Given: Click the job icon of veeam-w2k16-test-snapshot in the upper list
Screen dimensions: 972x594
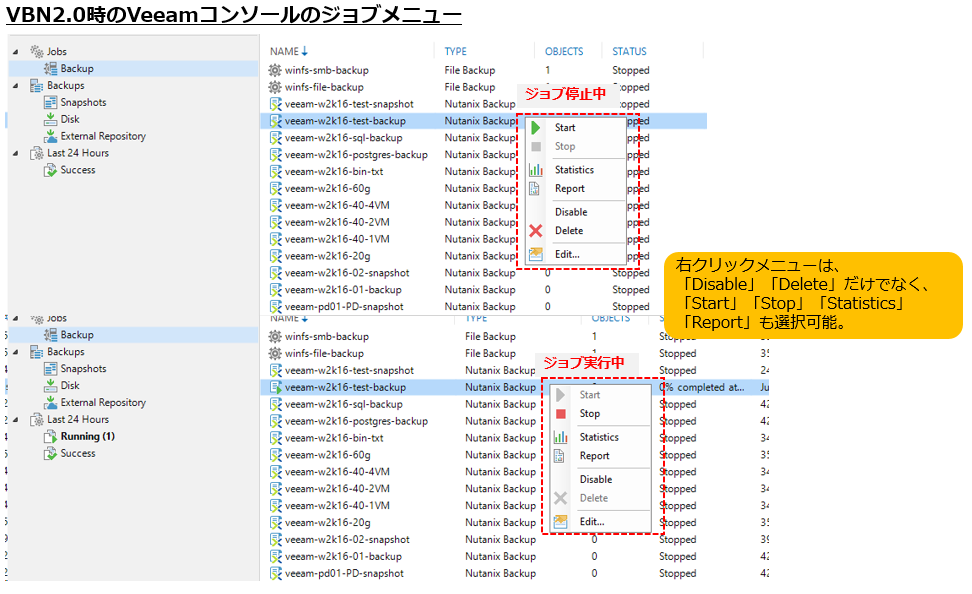Looking at the screenshot, I should point(276,104).
